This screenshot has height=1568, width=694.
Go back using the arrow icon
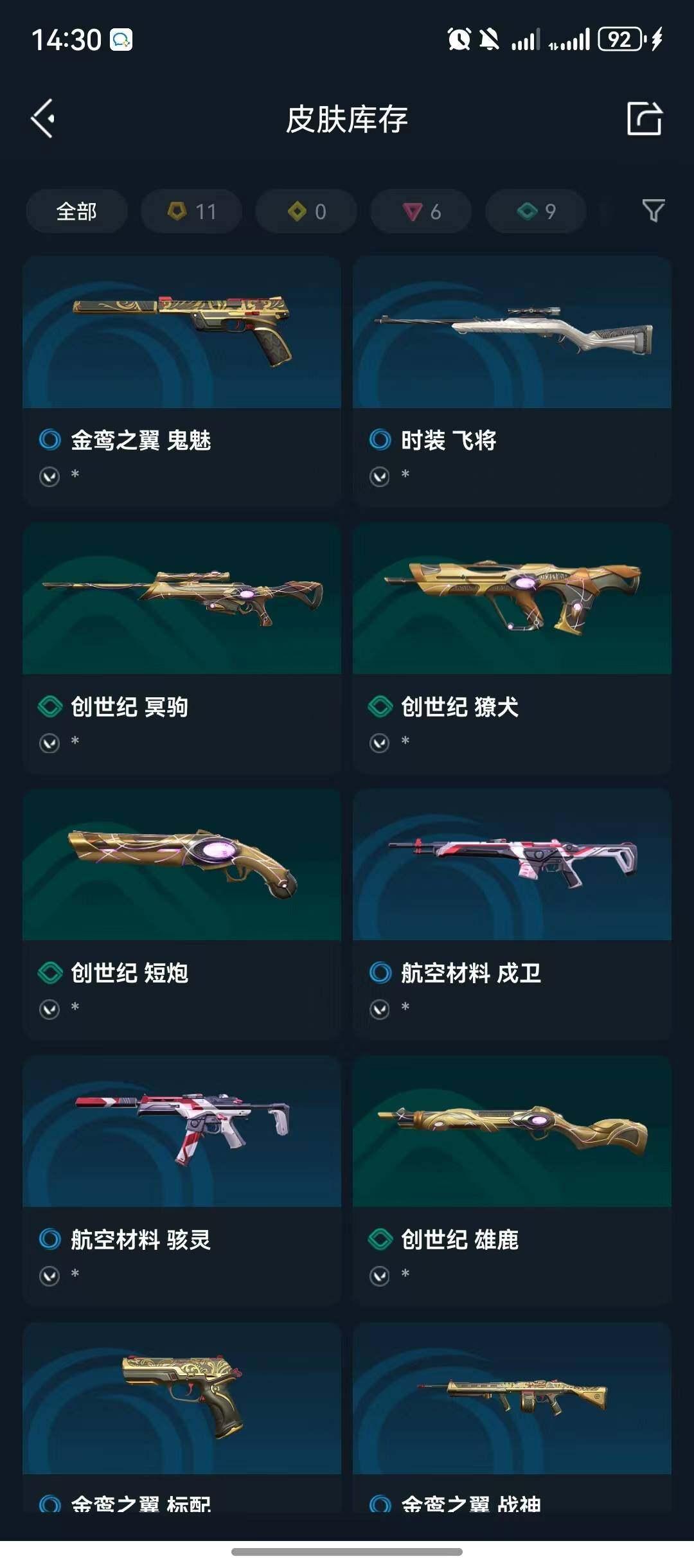tap(43, 118)
